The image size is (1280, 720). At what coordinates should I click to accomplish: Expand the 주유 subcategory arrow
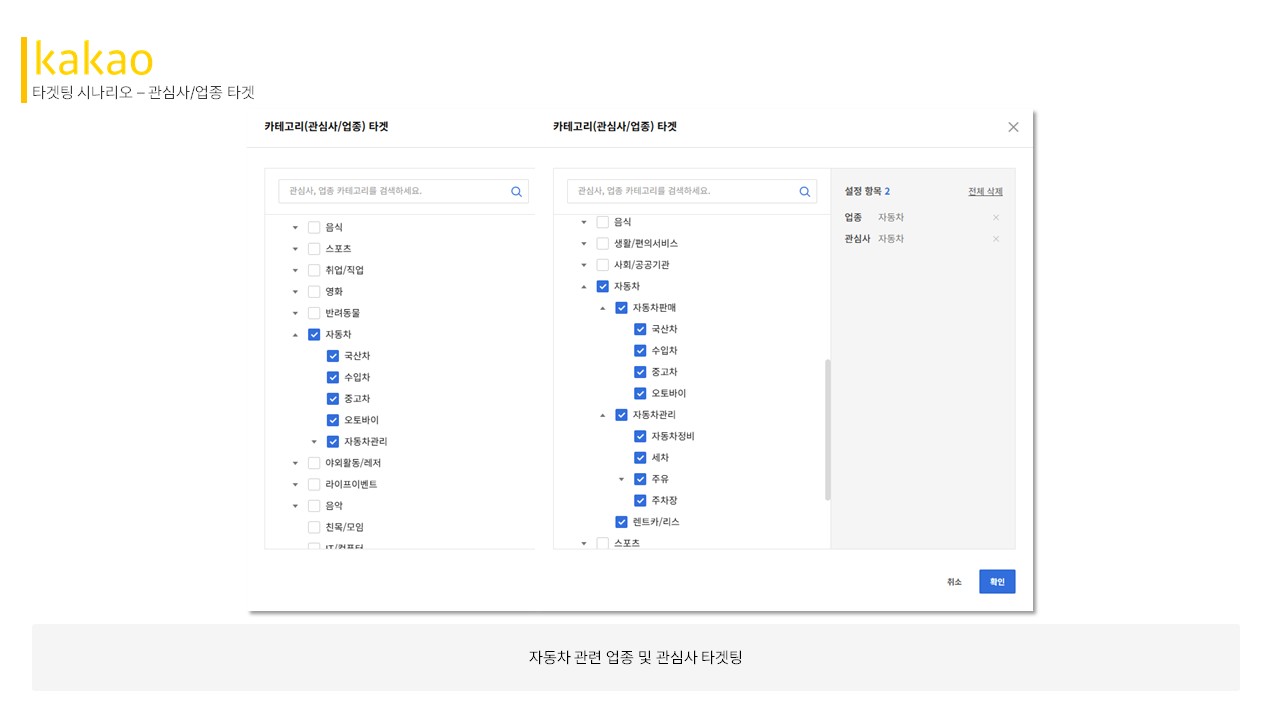(x=621, y=479)
